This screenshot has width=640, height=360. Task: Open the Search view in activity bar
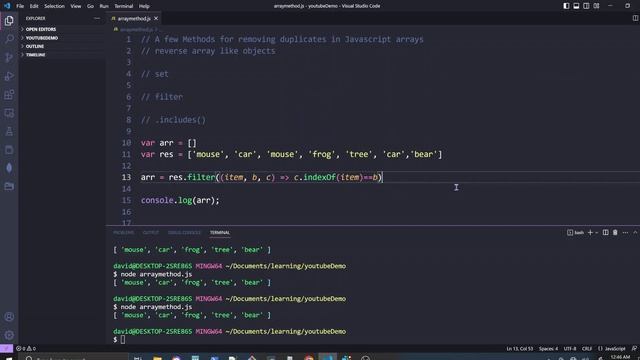tap(9, 39)
